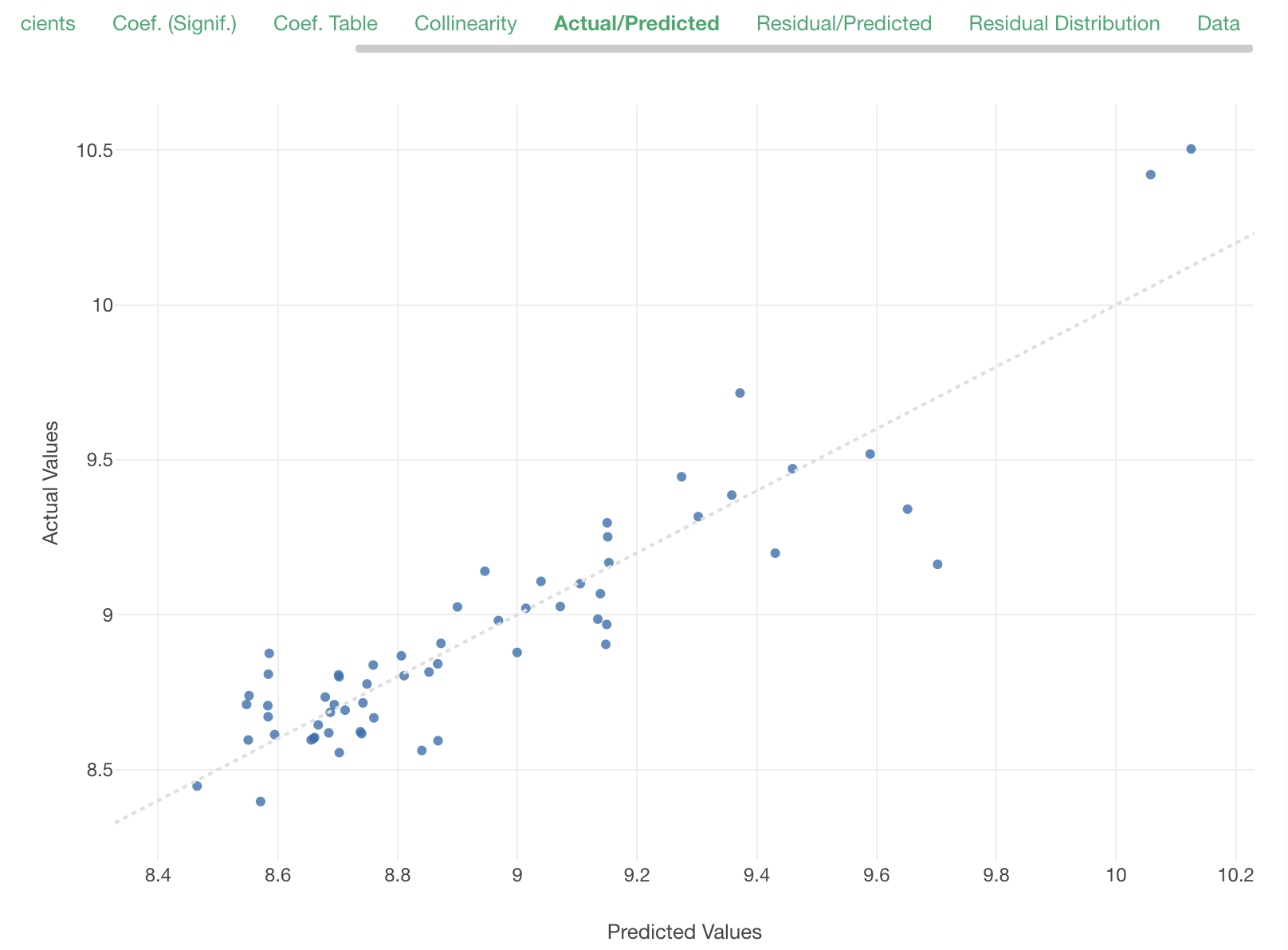Switch to the Coef. Table tab
Screen dimensions: 1288x950
click(325, 24)
